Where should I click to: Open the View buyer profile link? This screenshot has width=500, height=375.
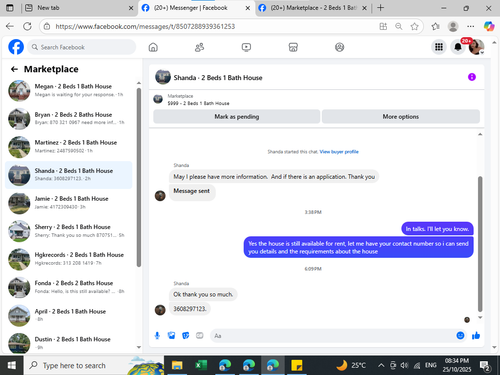click(339, 152)
